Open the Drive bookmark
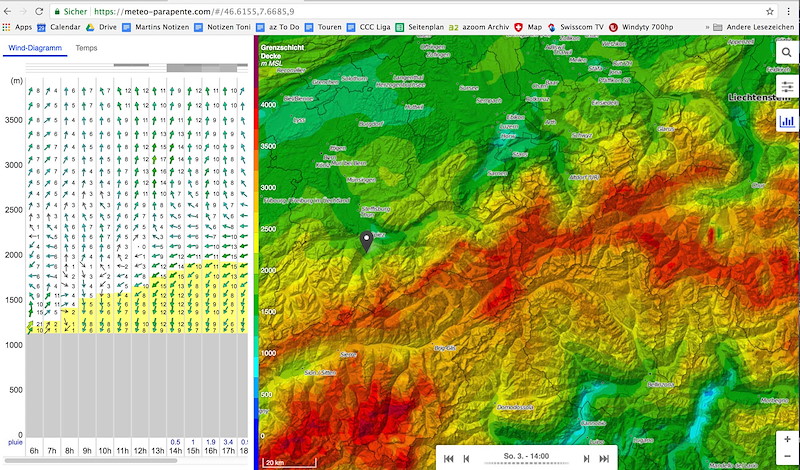The image size is (800, 470). (x=101, y=27)
